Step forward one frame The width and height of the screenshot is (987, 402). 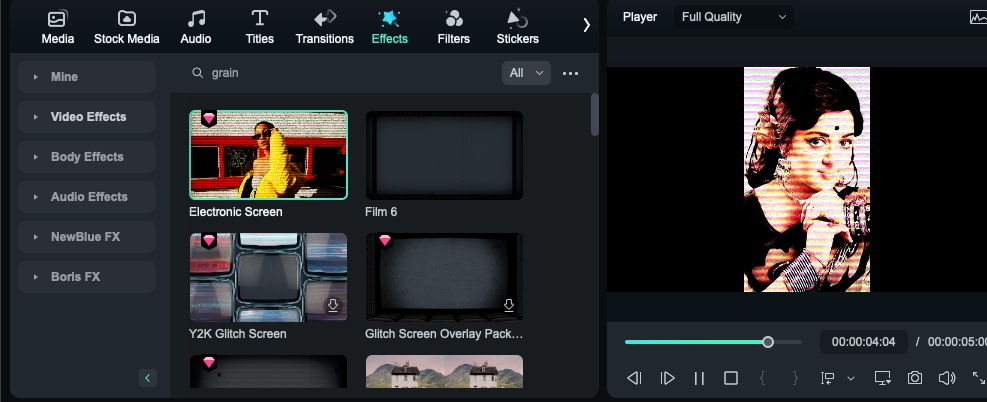click(x=667, y=378)
